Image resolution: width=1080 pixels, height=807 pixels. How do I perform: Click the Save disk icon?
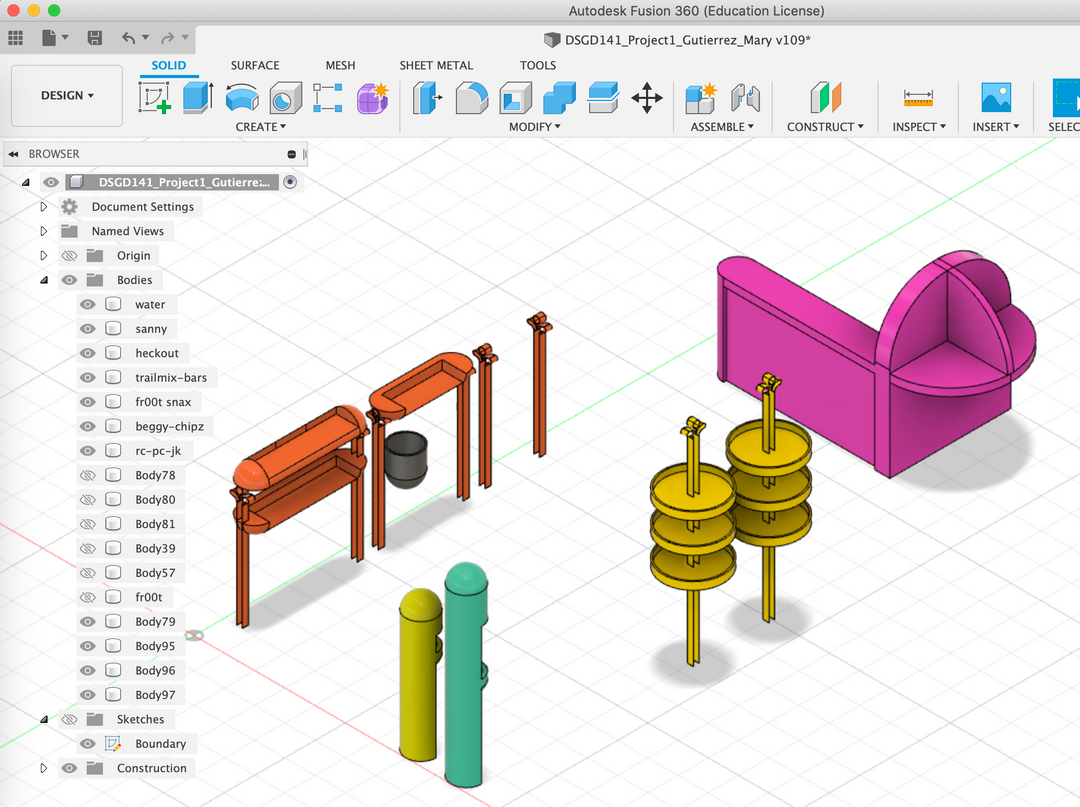(95, 38)
